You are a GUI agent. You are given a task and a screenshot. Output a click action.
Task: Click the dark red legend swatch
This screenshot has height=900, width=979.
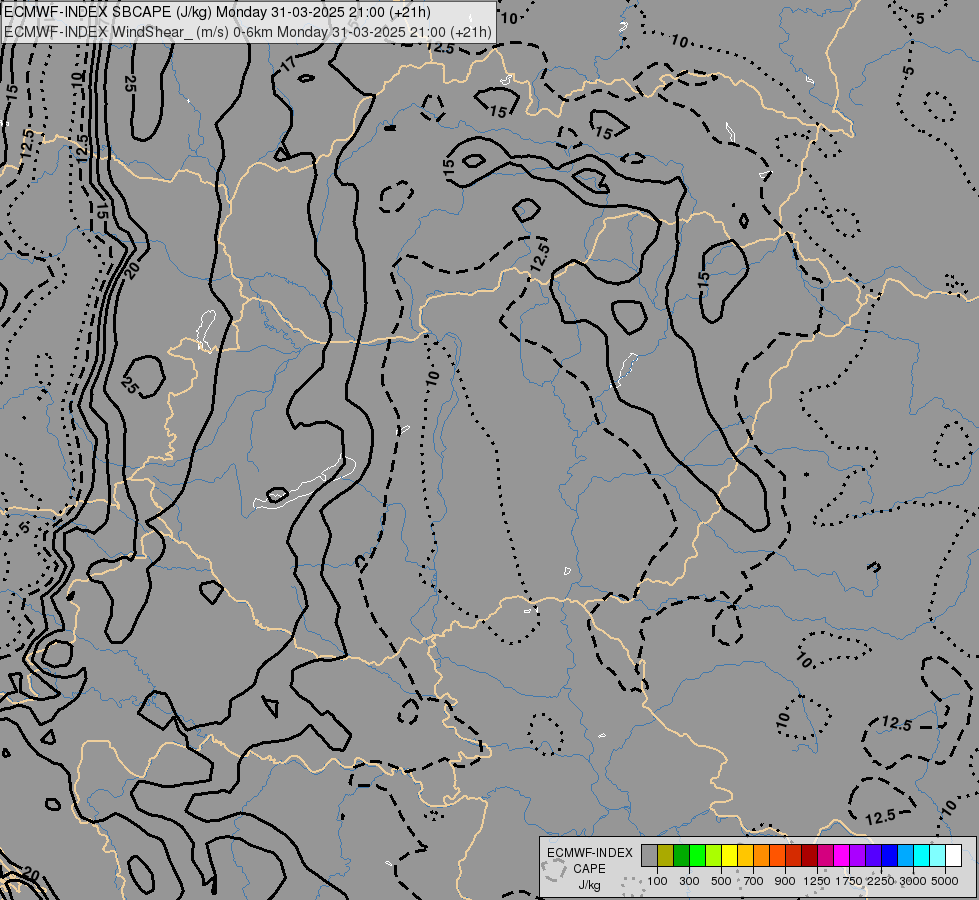pos(809,855)
